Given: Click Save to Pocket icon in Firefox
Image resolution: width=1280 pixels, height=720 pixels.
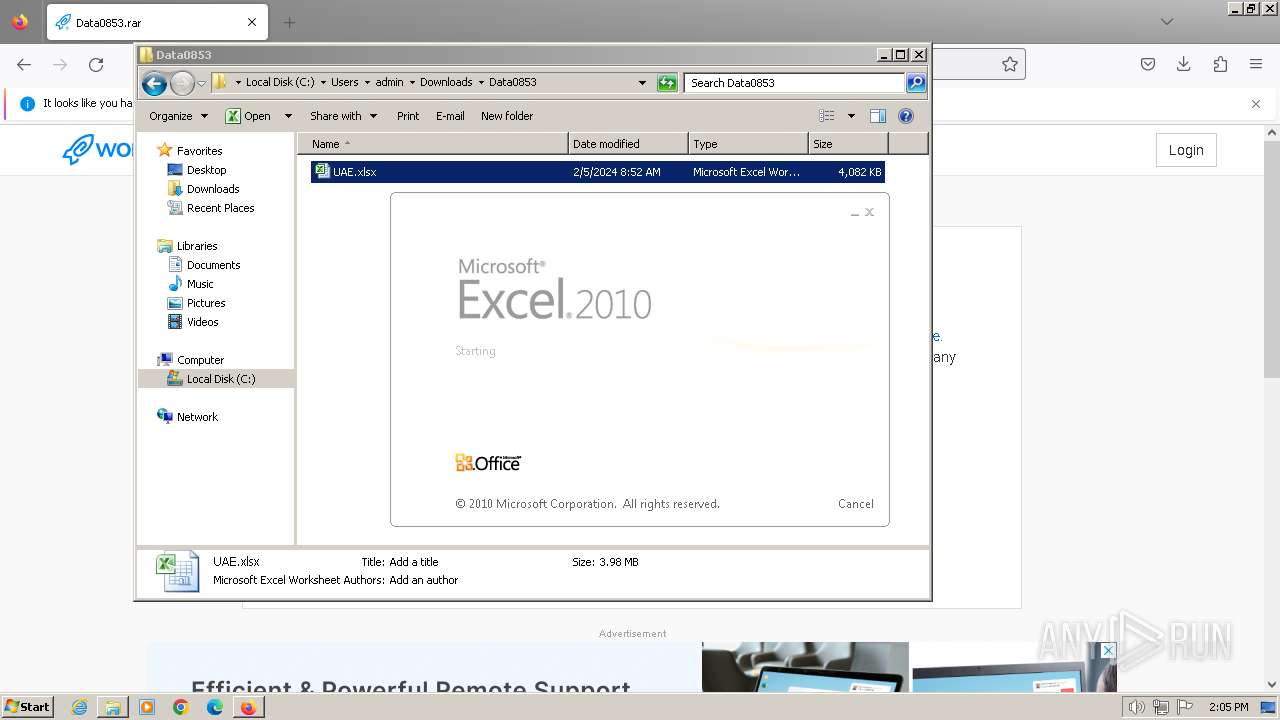Looking at the screenshot, I should 1148,65.
